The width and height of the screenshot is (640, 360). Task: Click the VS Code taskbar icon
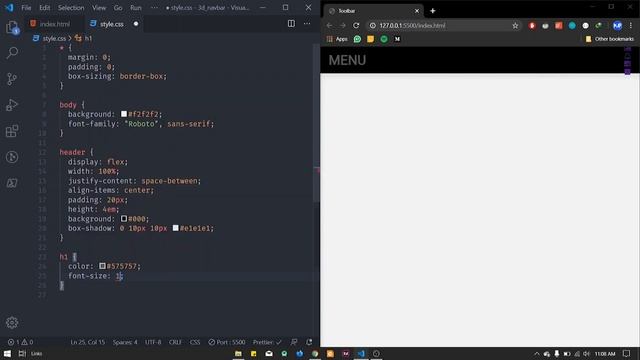pos(361,353)
